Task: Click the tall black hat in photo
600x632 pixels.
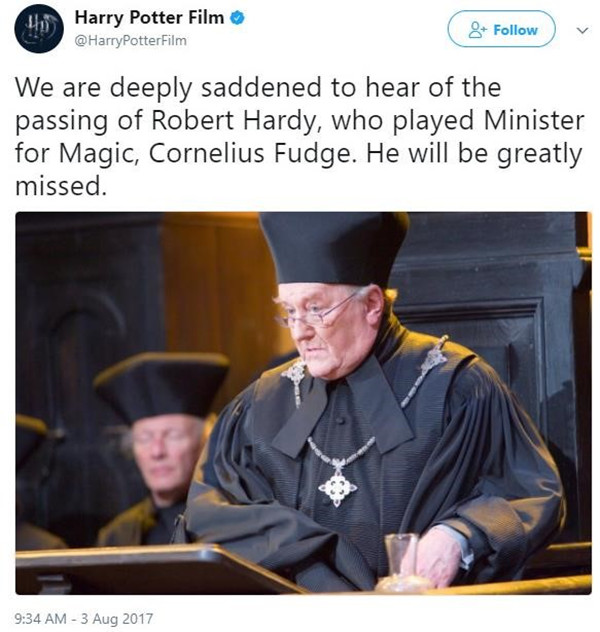Action: click(x=334, y=247)
